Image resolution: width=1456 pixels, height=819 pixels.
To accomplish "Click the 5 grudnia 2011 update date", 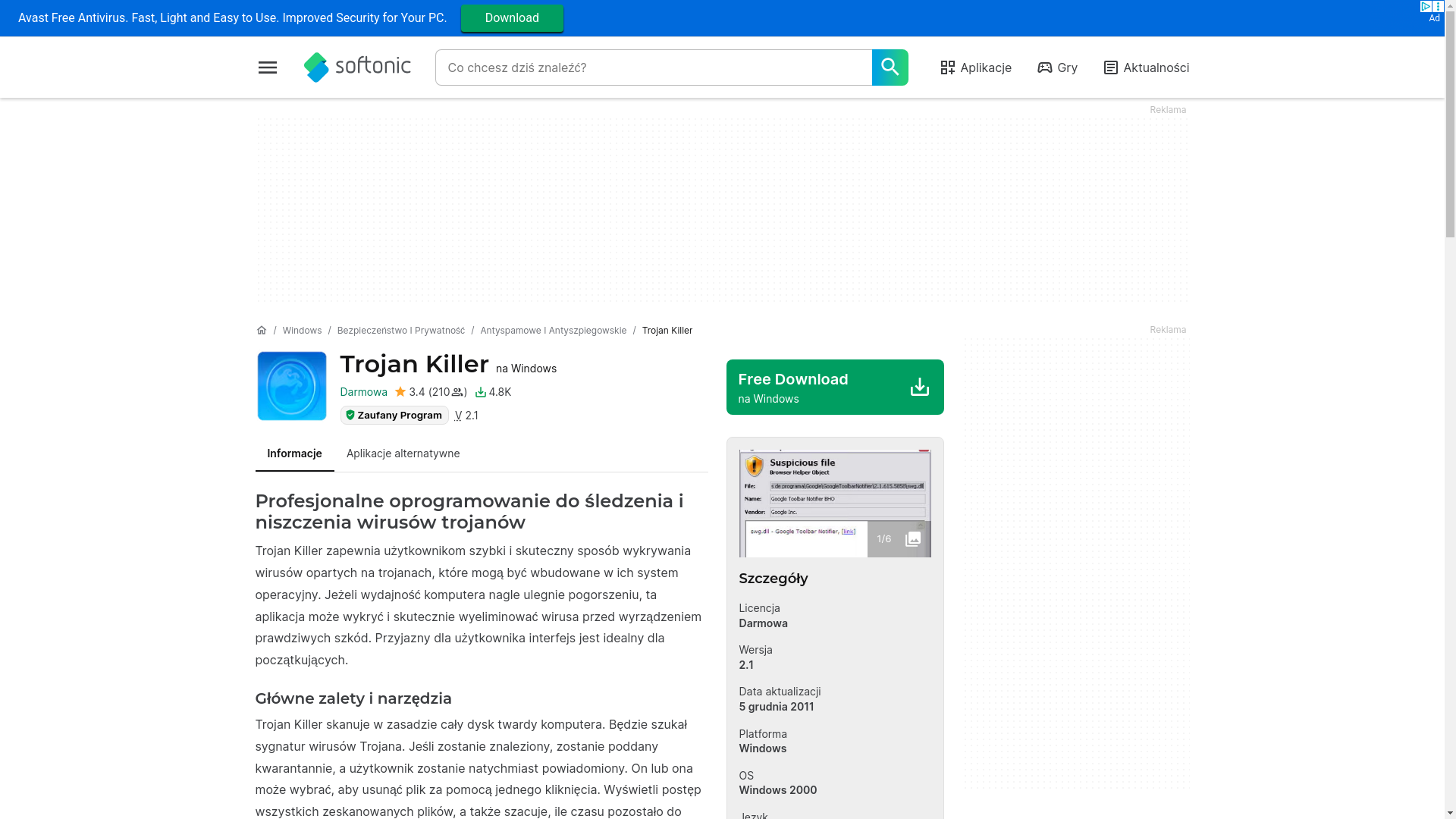I will (x=777, y=707).
